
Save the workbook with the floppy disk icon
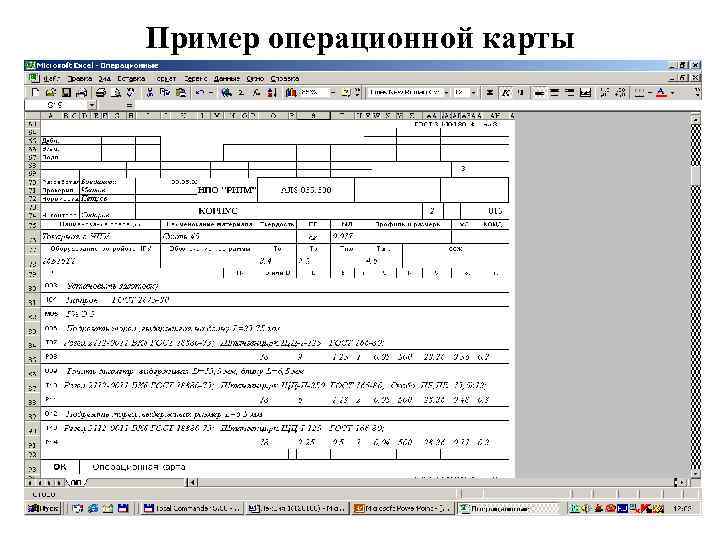point(66,93)
